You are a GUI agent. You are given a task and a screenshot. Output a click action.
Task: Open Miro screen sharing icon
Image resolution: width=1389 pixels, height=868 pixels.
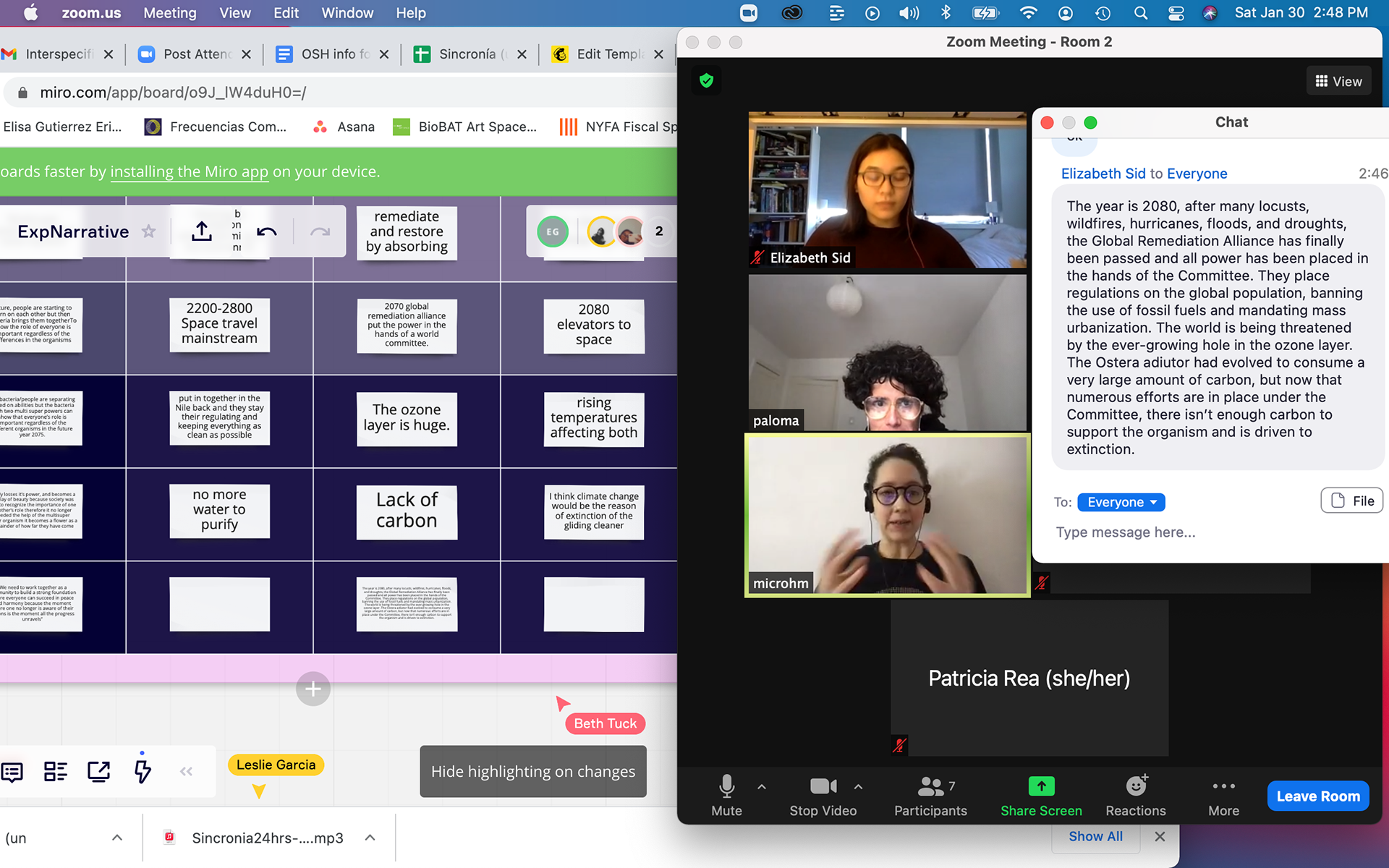pyautogui.click(x=99, y=772)
